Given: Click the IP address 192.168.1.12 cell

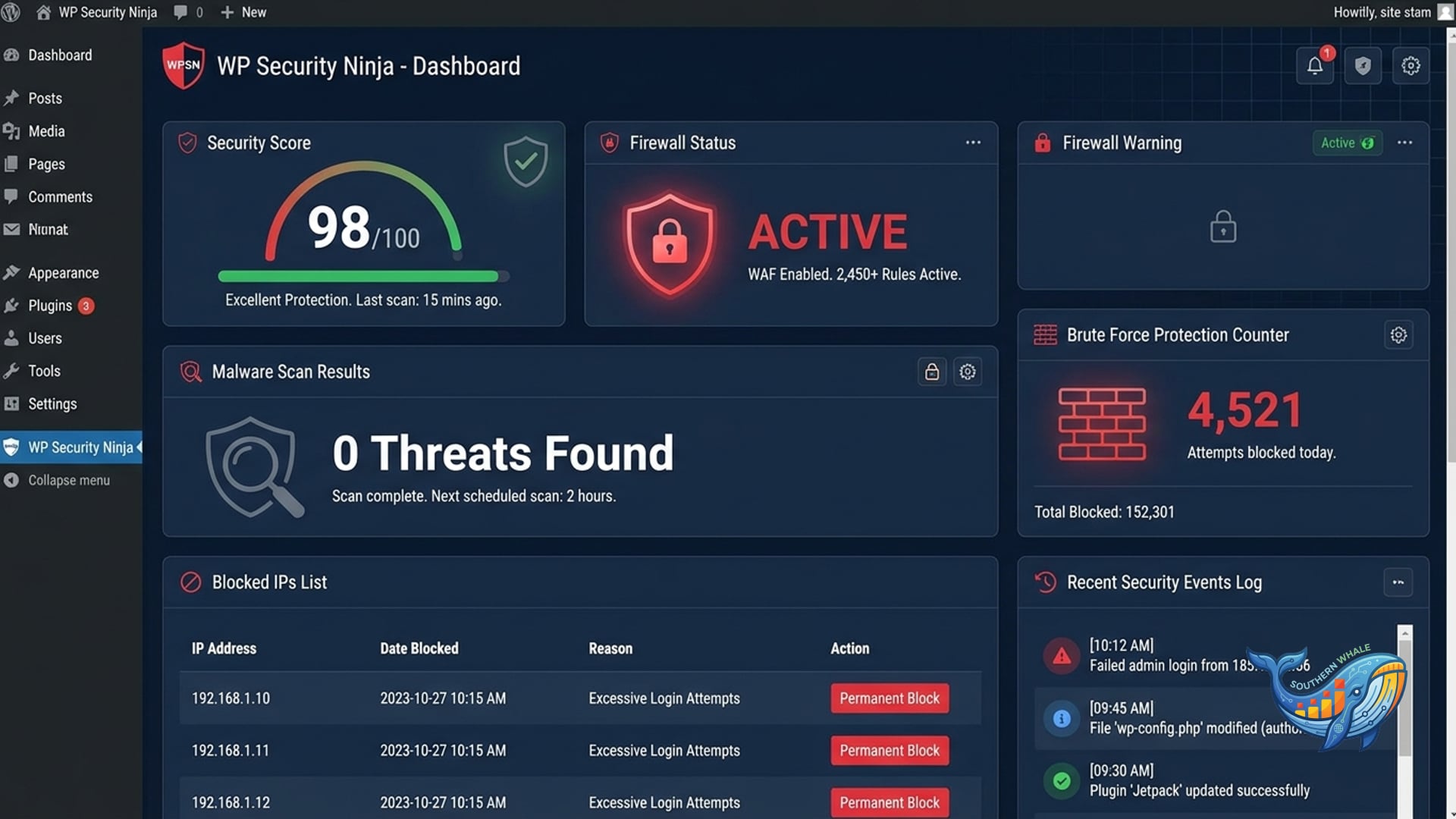Looking at the screenshot, I should 231,802.
